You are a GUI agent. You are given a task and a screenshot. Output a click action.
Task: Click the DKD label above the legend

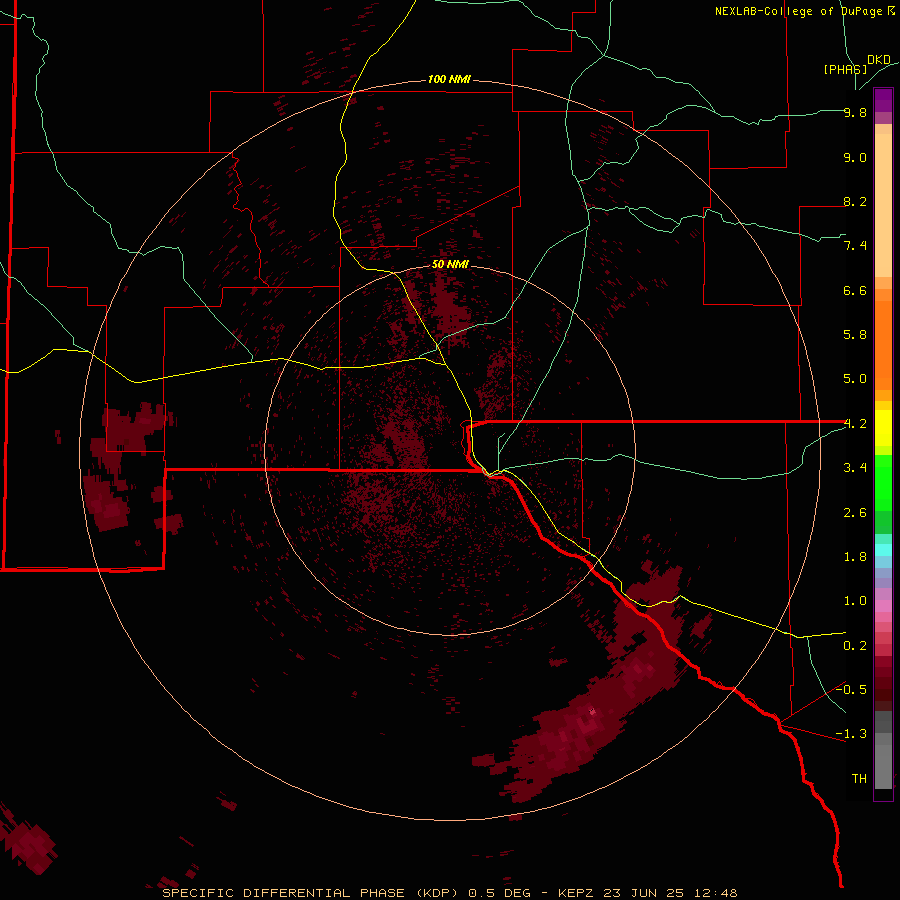(x=879, y=60)
